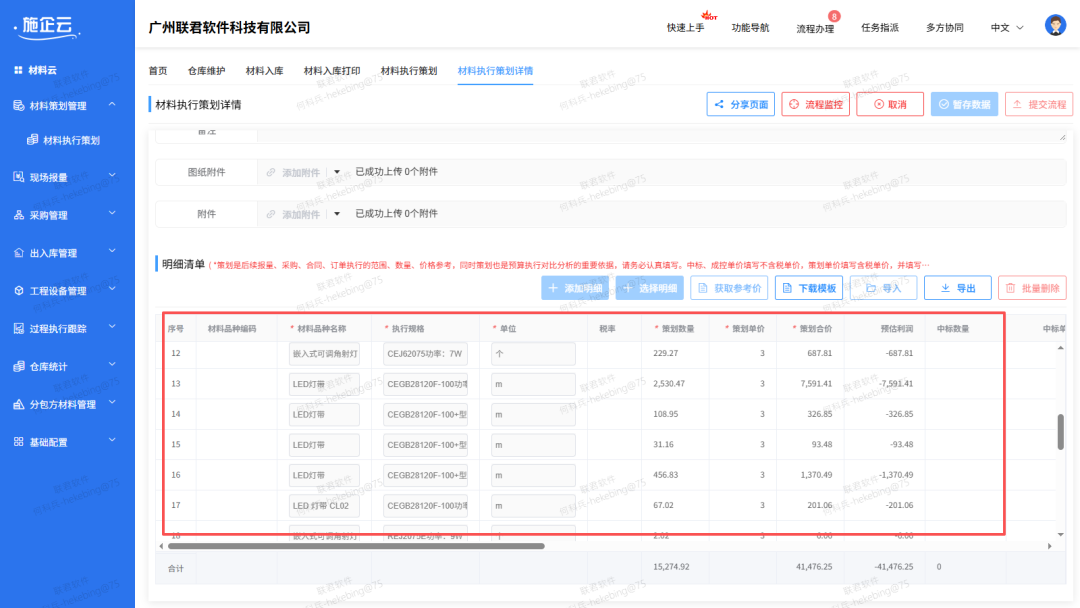Open the 附件 attachment dropdown arrow
This screenshot has width=1080, height=608.
(x=337, y=214)
